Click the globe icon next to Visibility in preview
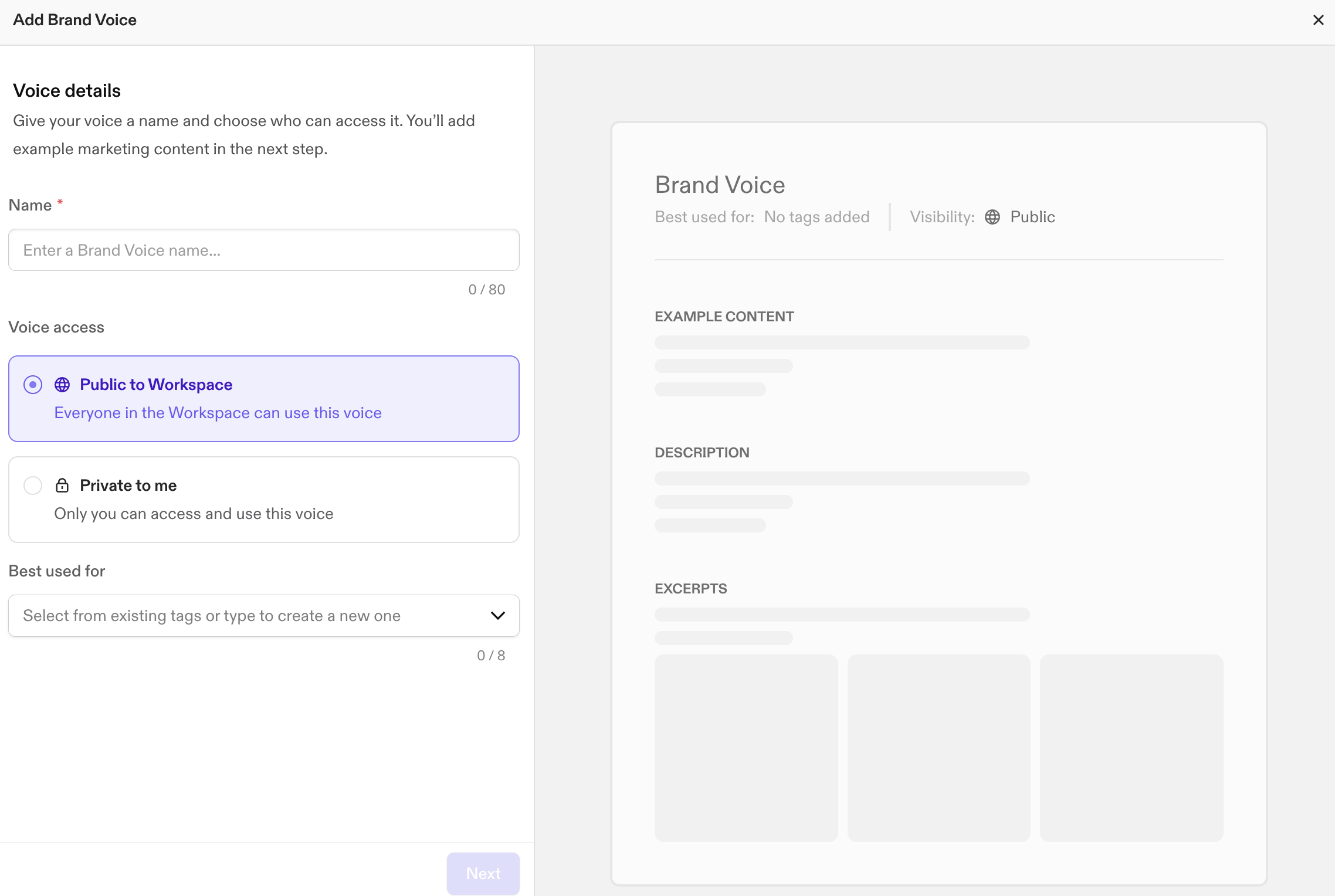The width and height of the screenshot is (1335, 896). pyautogui.click(x=992, y=217)
